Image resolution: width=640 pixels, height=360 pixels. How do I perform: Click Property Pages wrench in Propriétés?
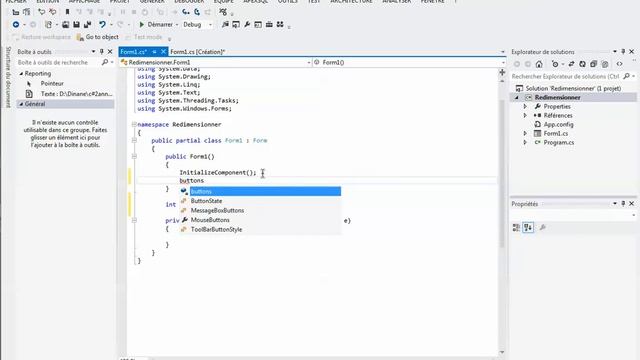[542, 227]
